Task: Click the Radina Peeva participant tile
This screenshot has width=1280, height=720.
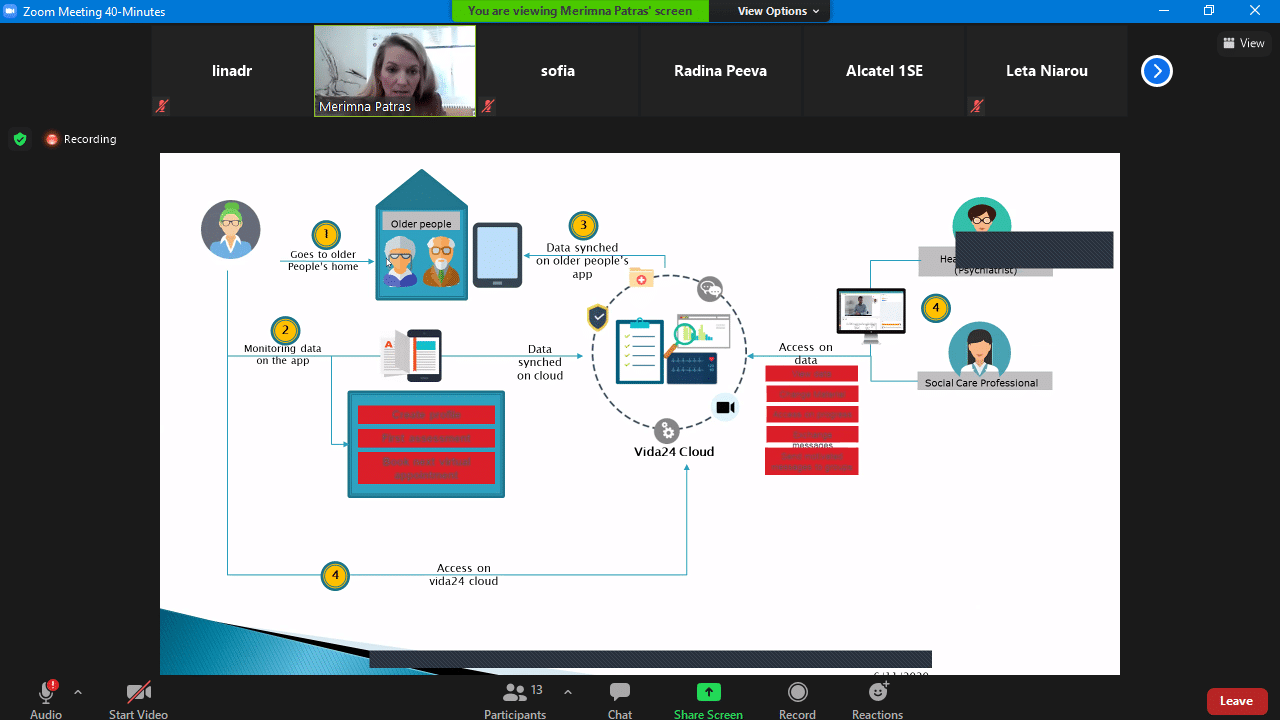Action: (720, 71)
